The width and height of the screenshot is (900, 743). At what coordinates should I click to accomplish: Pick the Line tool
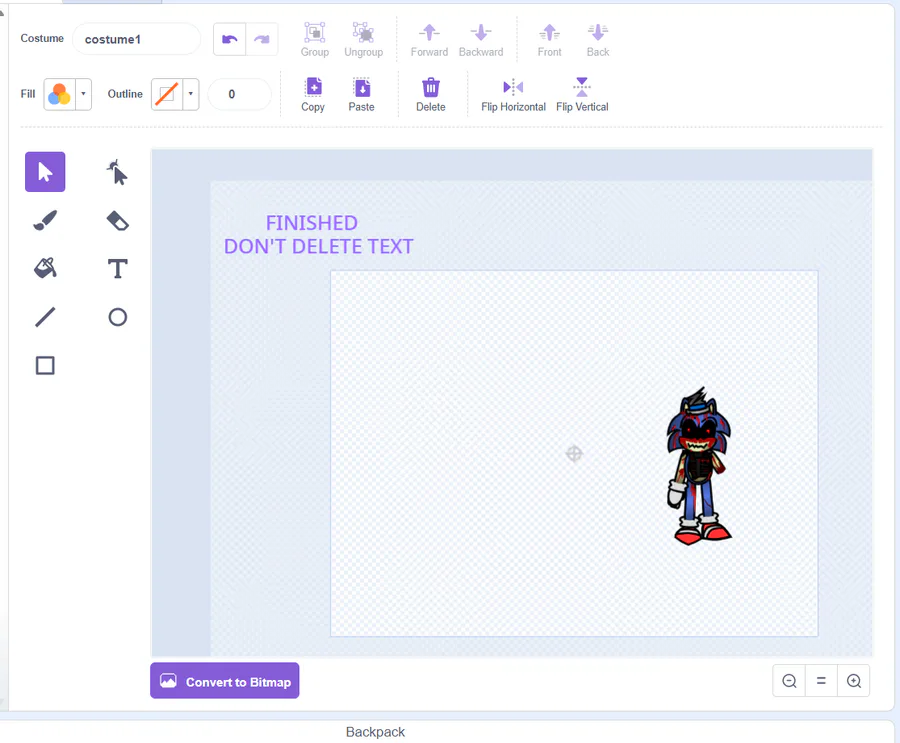[45, 317]
